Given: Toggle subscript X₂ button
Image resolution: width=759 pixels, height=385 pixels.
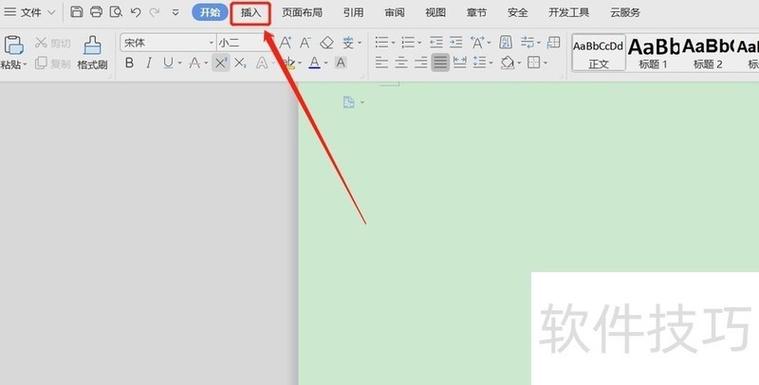Looking at the screenshot, I should (x=240, y=62).
